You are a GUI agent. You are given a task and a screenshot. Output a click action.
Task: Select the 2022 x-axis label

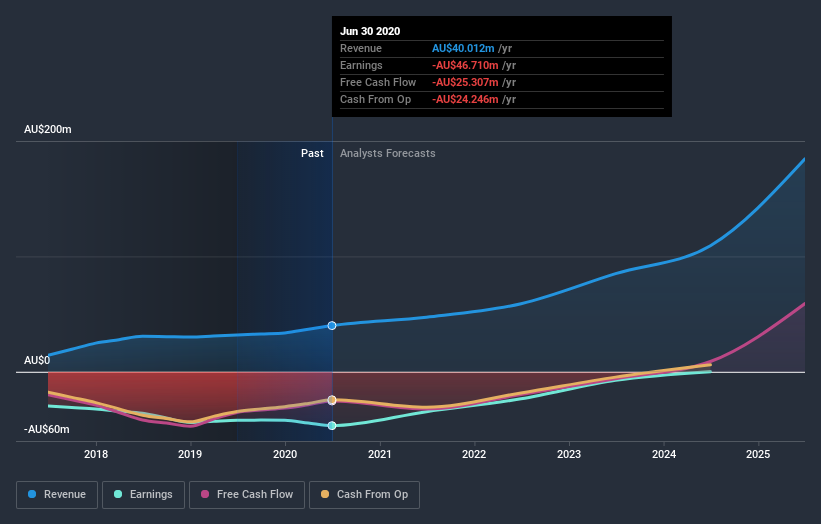[x=474, y=454]
